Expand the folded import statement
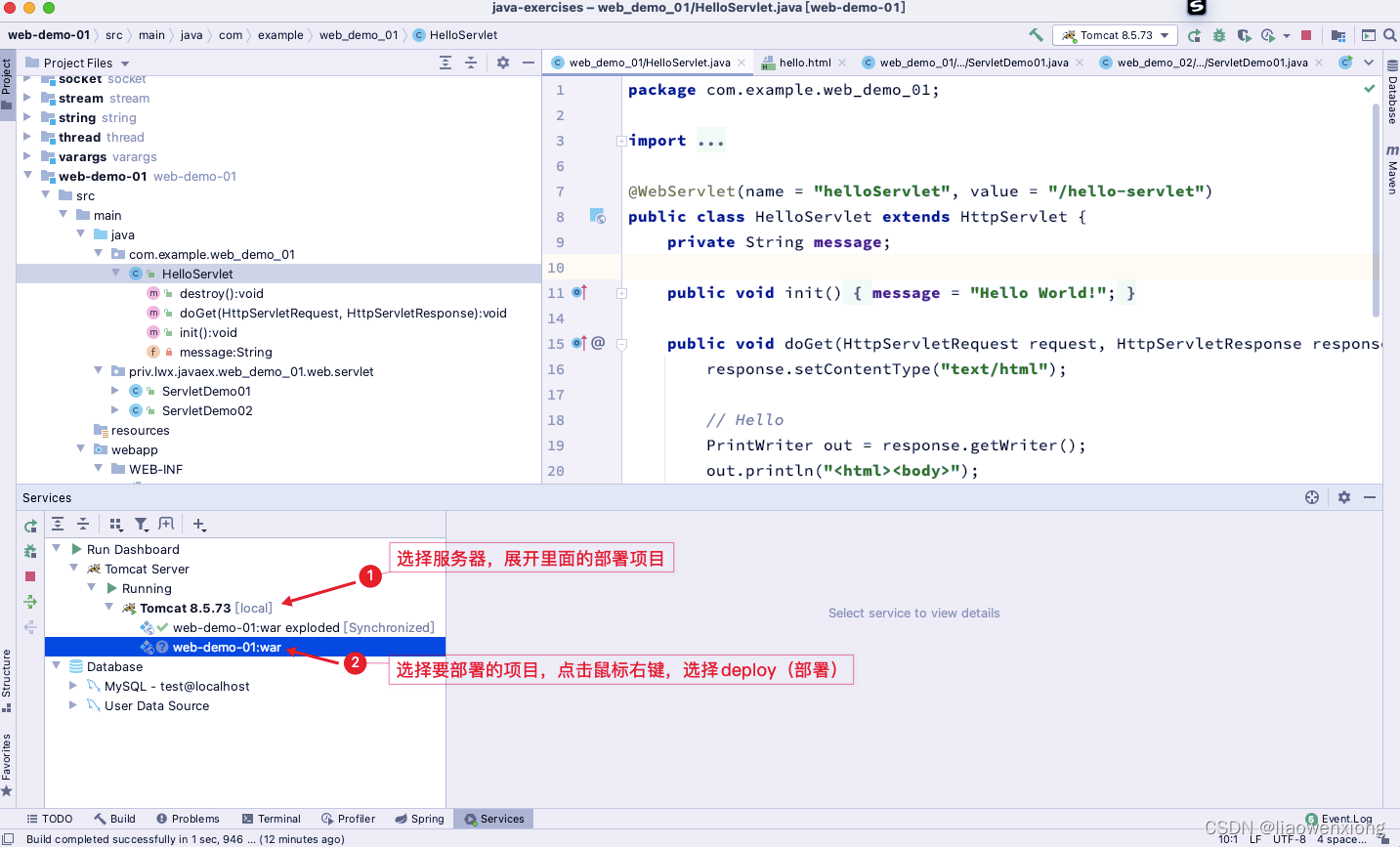This screenshot has width=1400, height=847. 621,141
